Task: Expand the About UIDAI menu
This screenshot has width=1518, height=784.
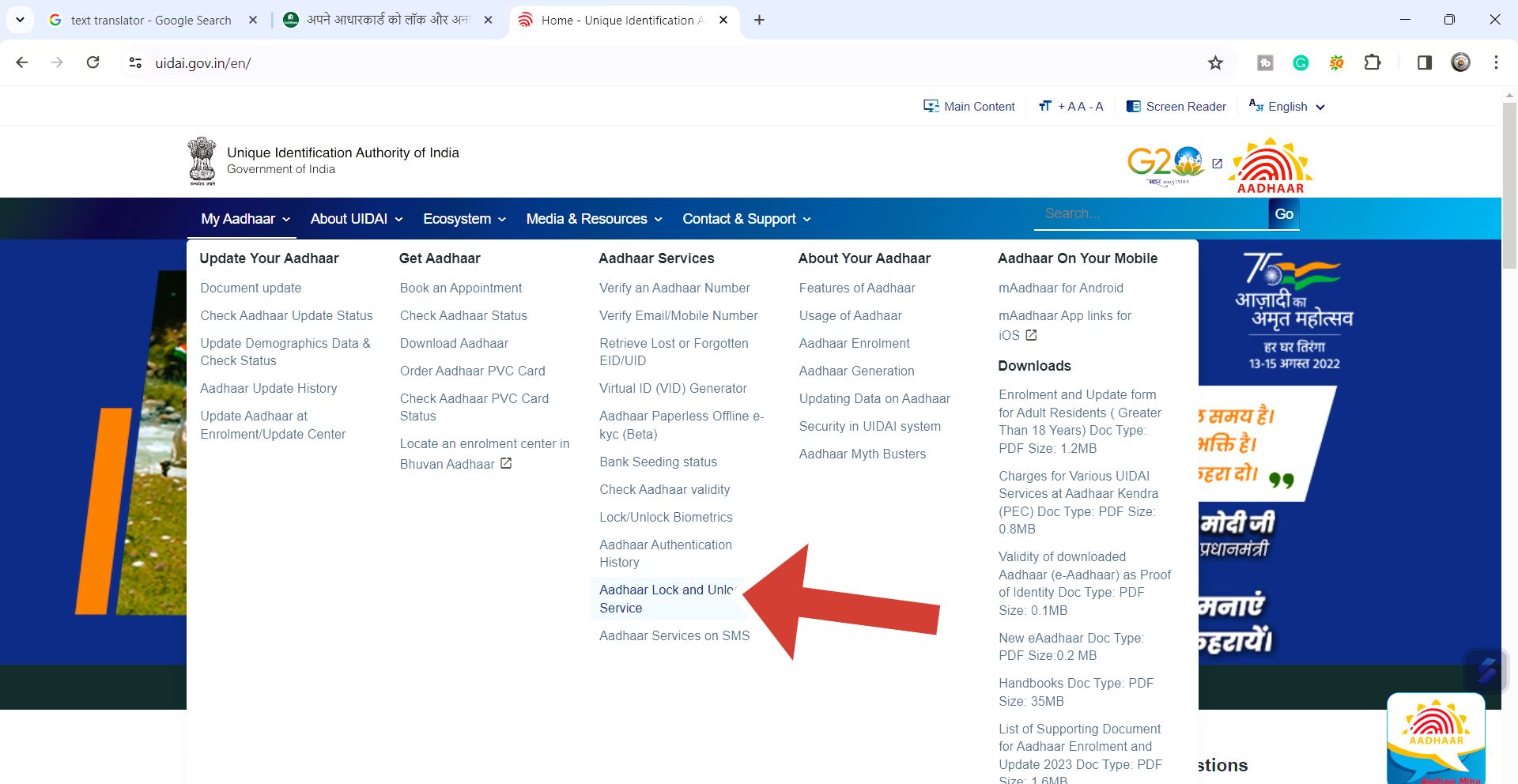Action: coord(357,219)
